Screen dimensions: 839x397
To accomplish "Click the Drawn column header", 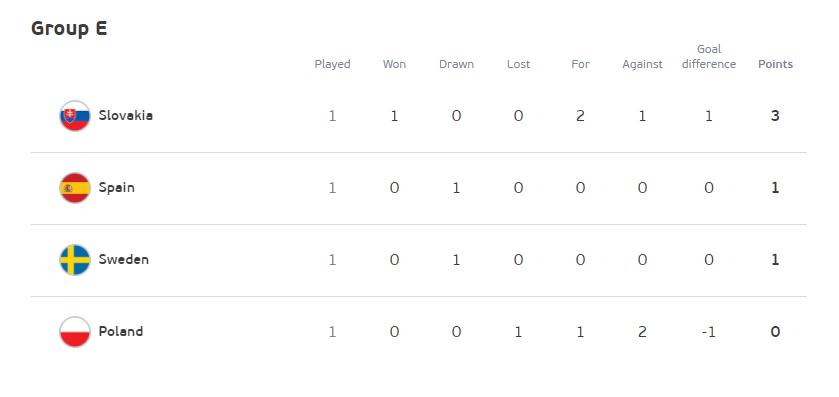I will [x=456, y=64].
